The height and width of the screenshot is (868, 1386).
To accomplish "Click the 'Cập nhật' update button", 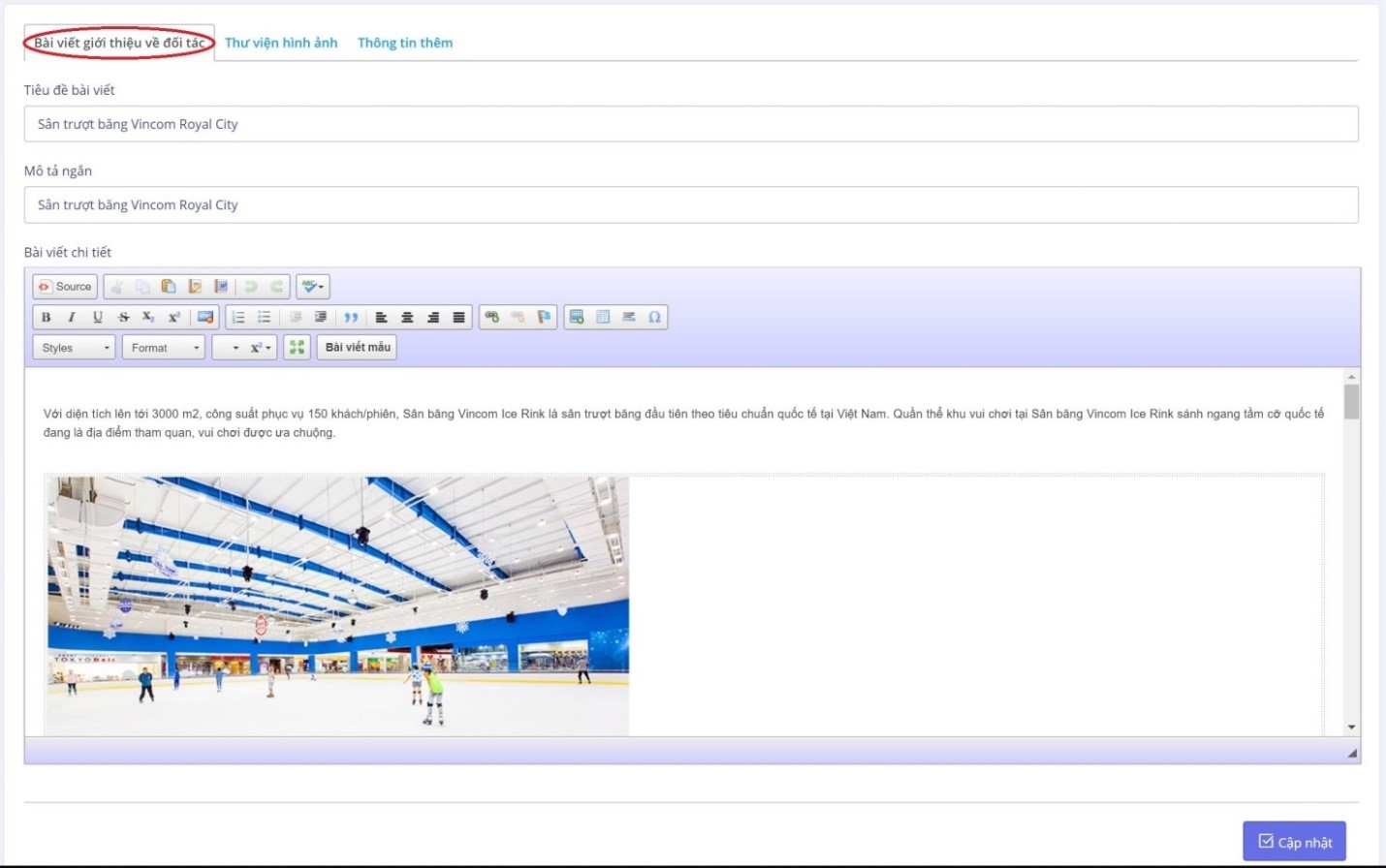I will tap(1295, 842).
